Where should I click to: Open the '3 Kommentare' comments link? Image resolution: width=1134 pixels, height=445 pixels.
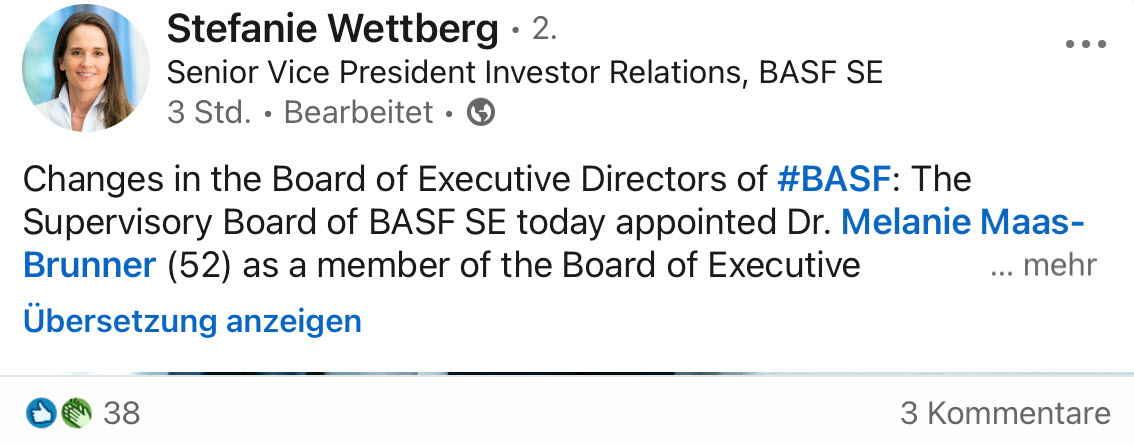[x=1005, y=413]
